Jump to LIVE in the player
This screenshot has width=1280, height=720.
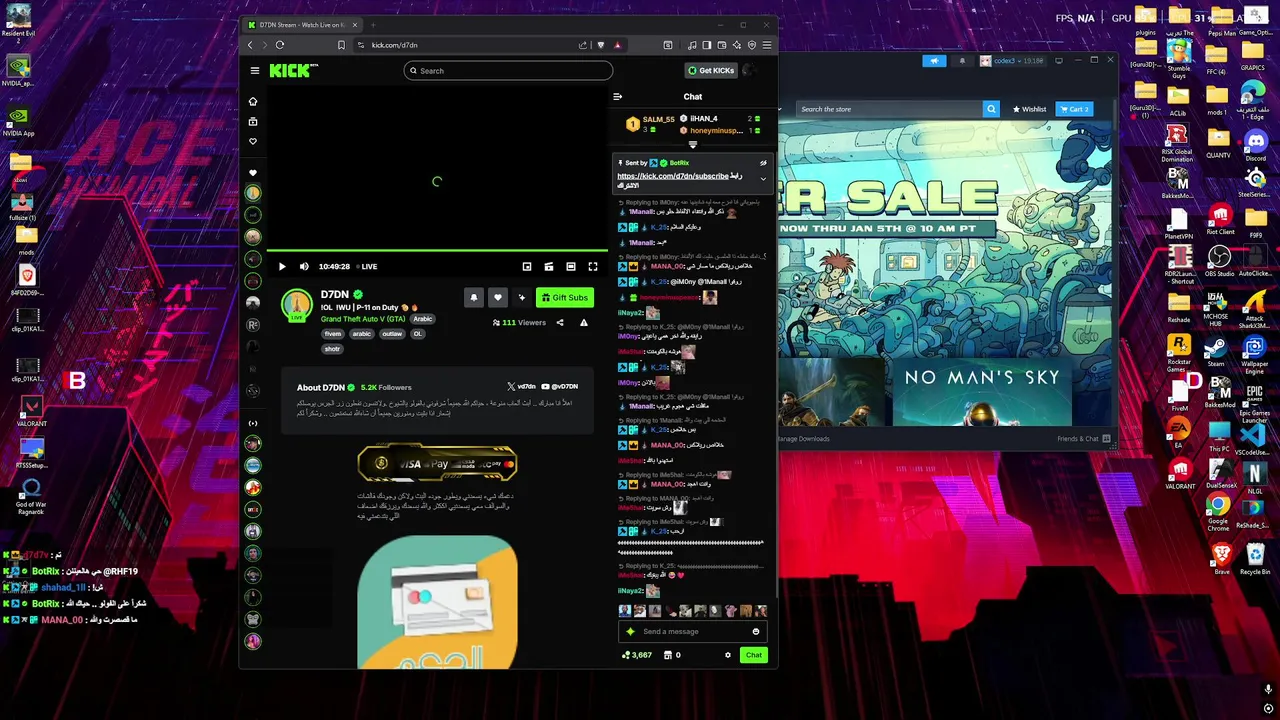pos(366,267)
